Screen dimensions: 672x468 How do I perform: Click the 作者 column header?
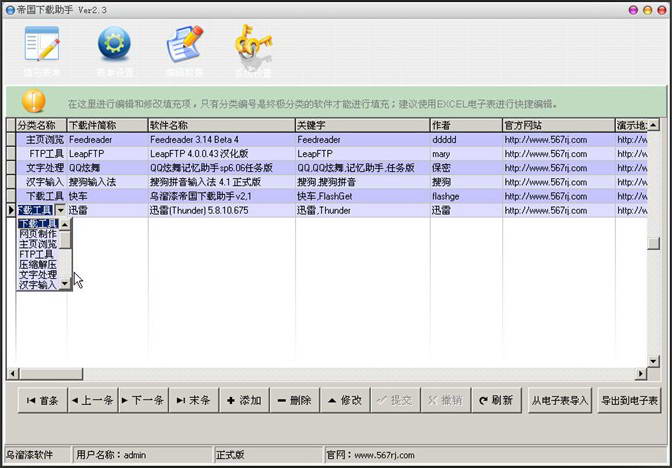click(x=466, y=125)
